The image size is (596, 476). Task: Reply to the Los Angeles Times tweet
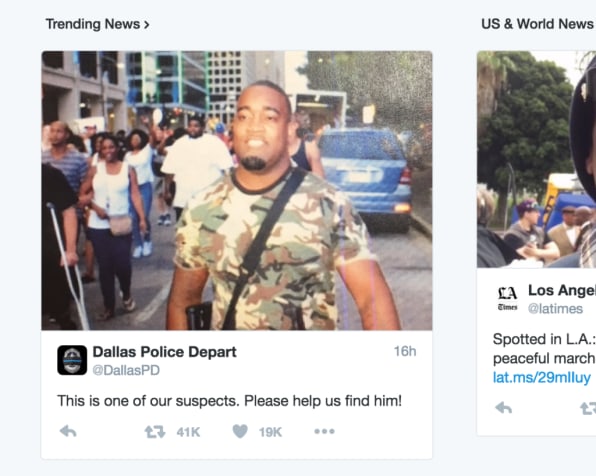coord(504,408)
